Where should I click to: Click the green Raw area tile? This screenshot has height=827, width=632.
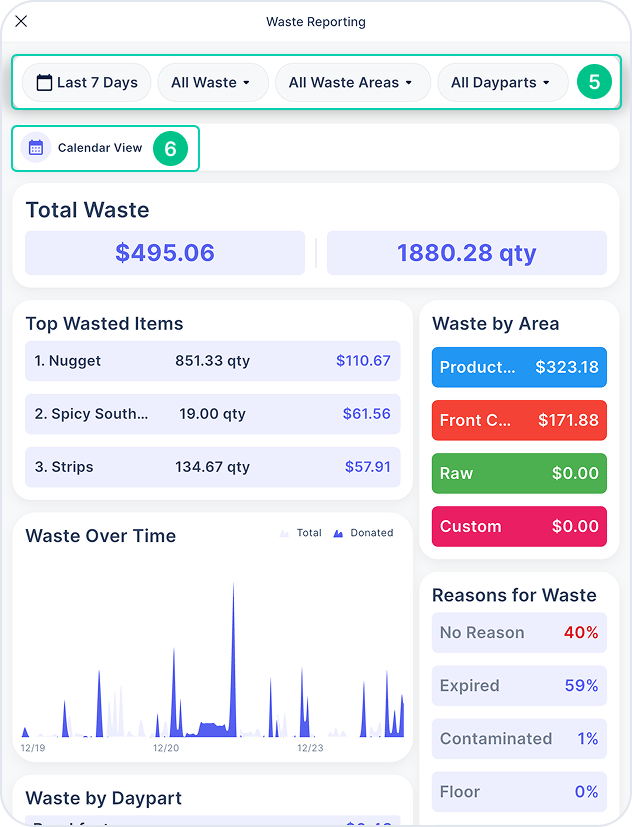point(519,473)
